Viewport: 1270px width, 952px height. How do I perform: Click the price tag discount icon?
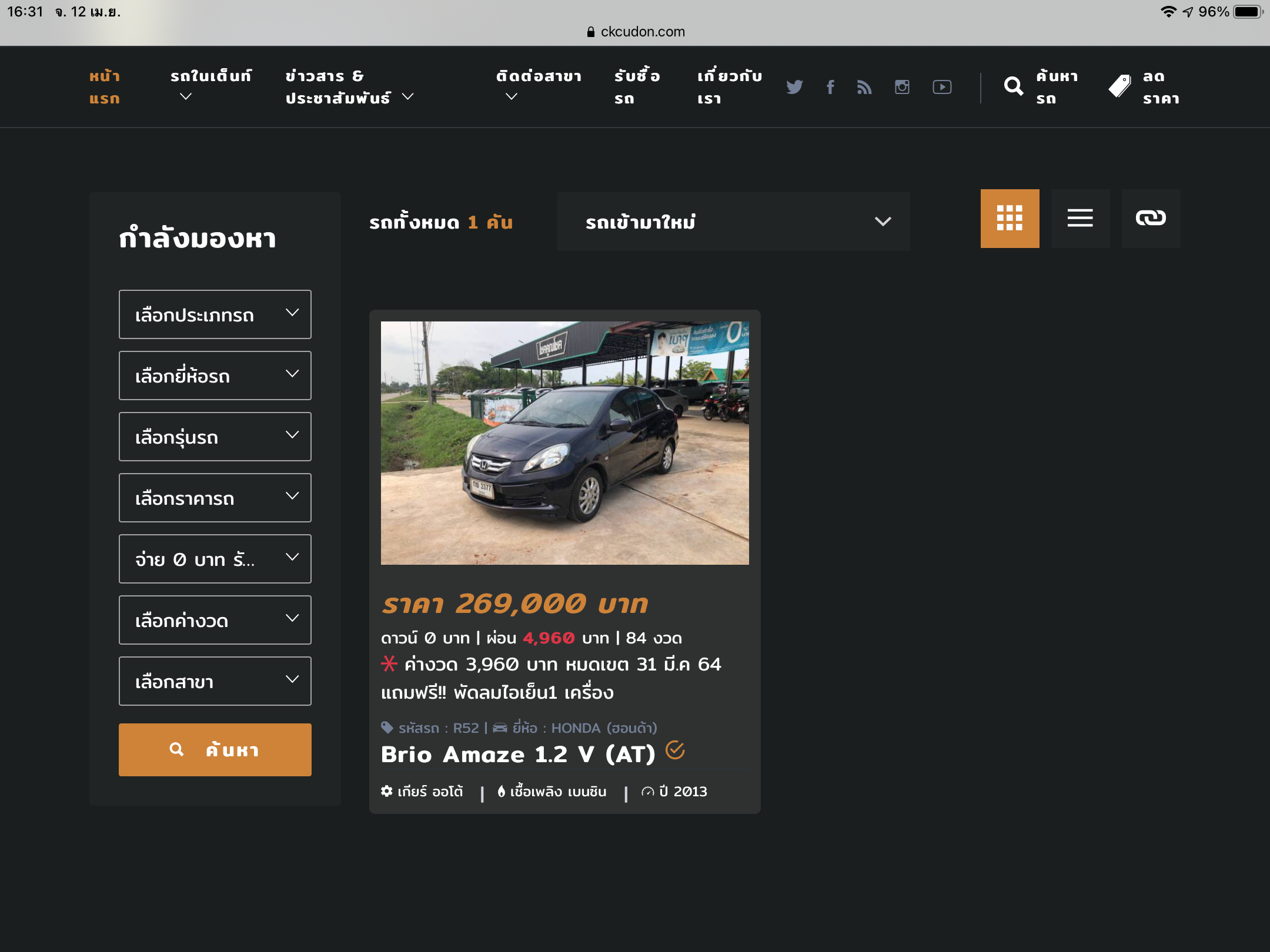pyautogui.click(x=1119, y=87)
